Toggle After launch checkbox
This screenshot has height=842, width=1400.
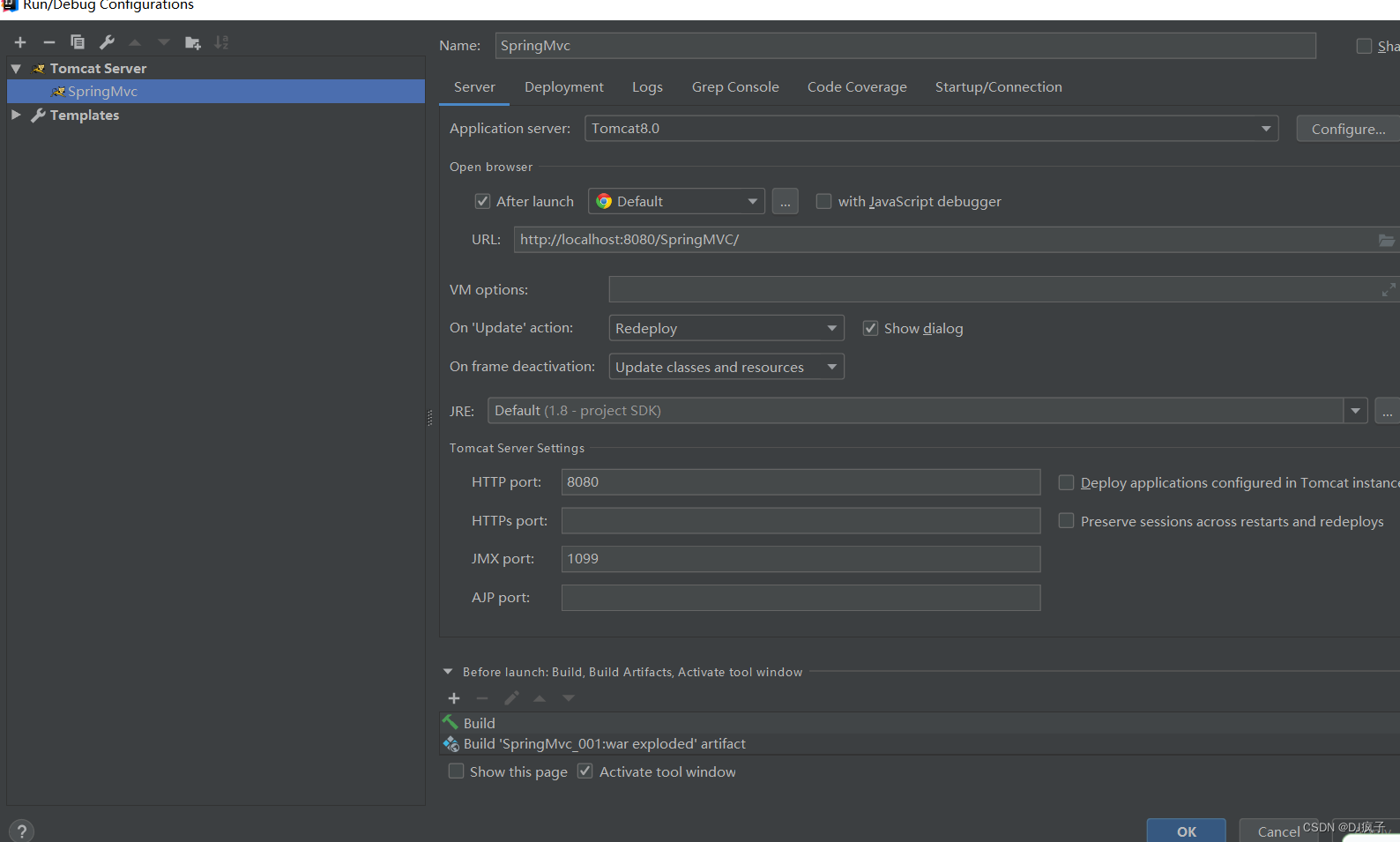coord(482,201)
